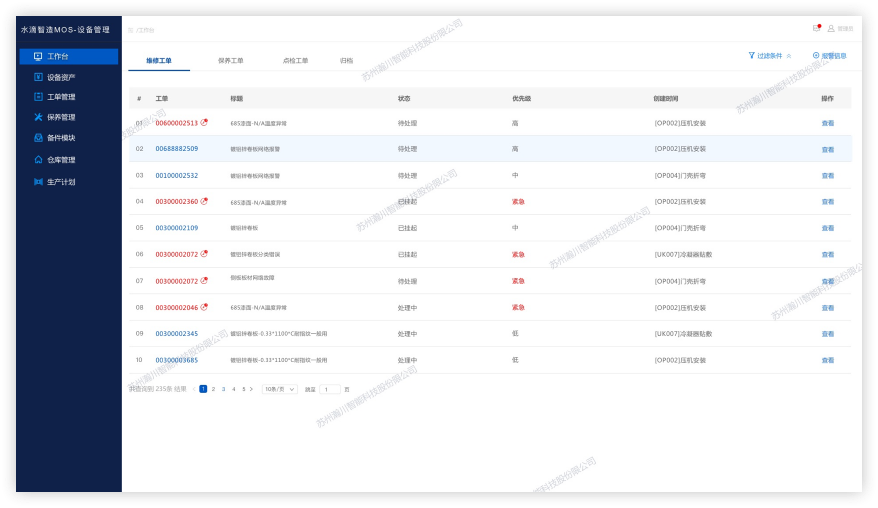Go to next page with right arrow
878x508 pixels.
click(x=251, y=389)
